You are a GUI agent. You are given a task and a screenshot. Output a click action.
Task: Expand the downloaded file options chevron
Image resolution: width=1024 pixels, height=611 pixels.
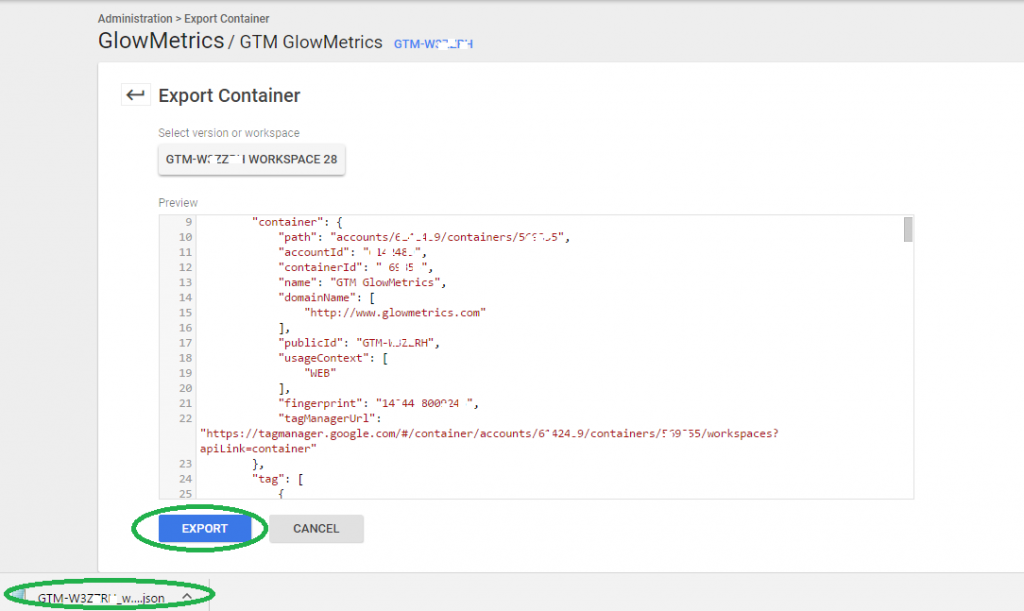coord(187,598)
